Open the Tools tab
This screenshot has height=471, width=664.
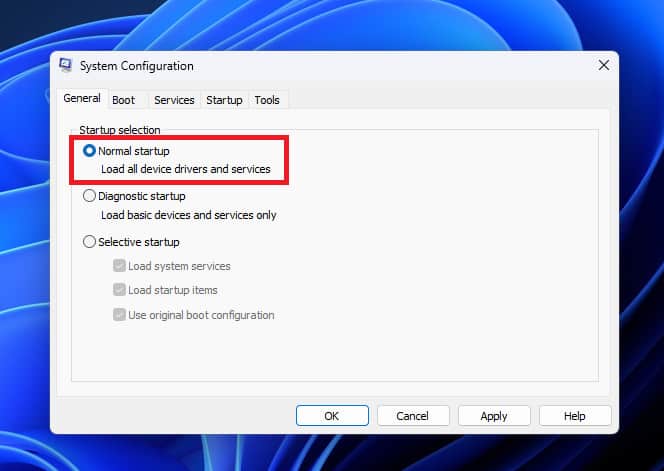coord(267,100)
